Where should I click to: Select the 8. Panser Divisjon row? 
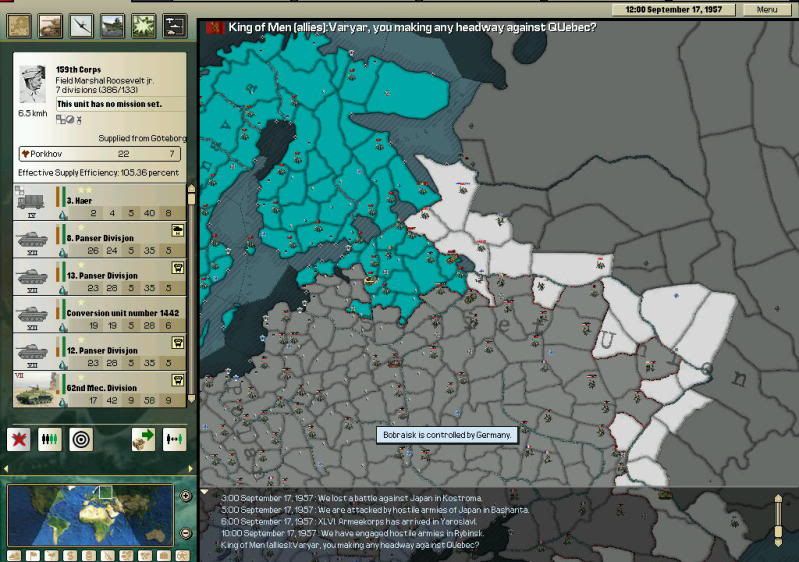(99, 239)
